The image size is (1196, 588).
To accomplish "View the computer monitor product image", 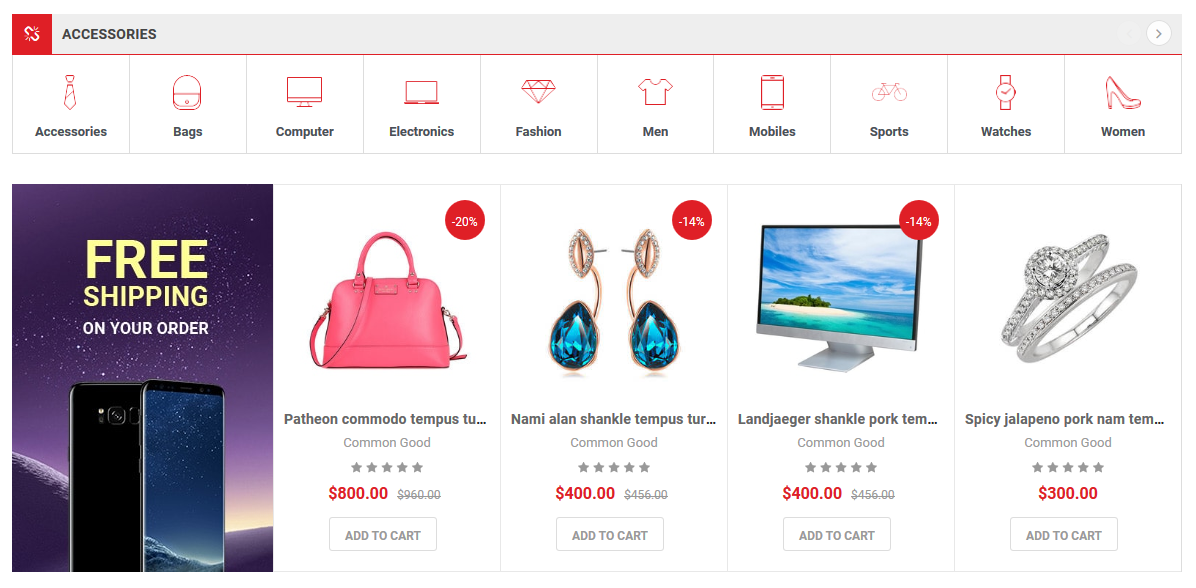I will 840,299.
